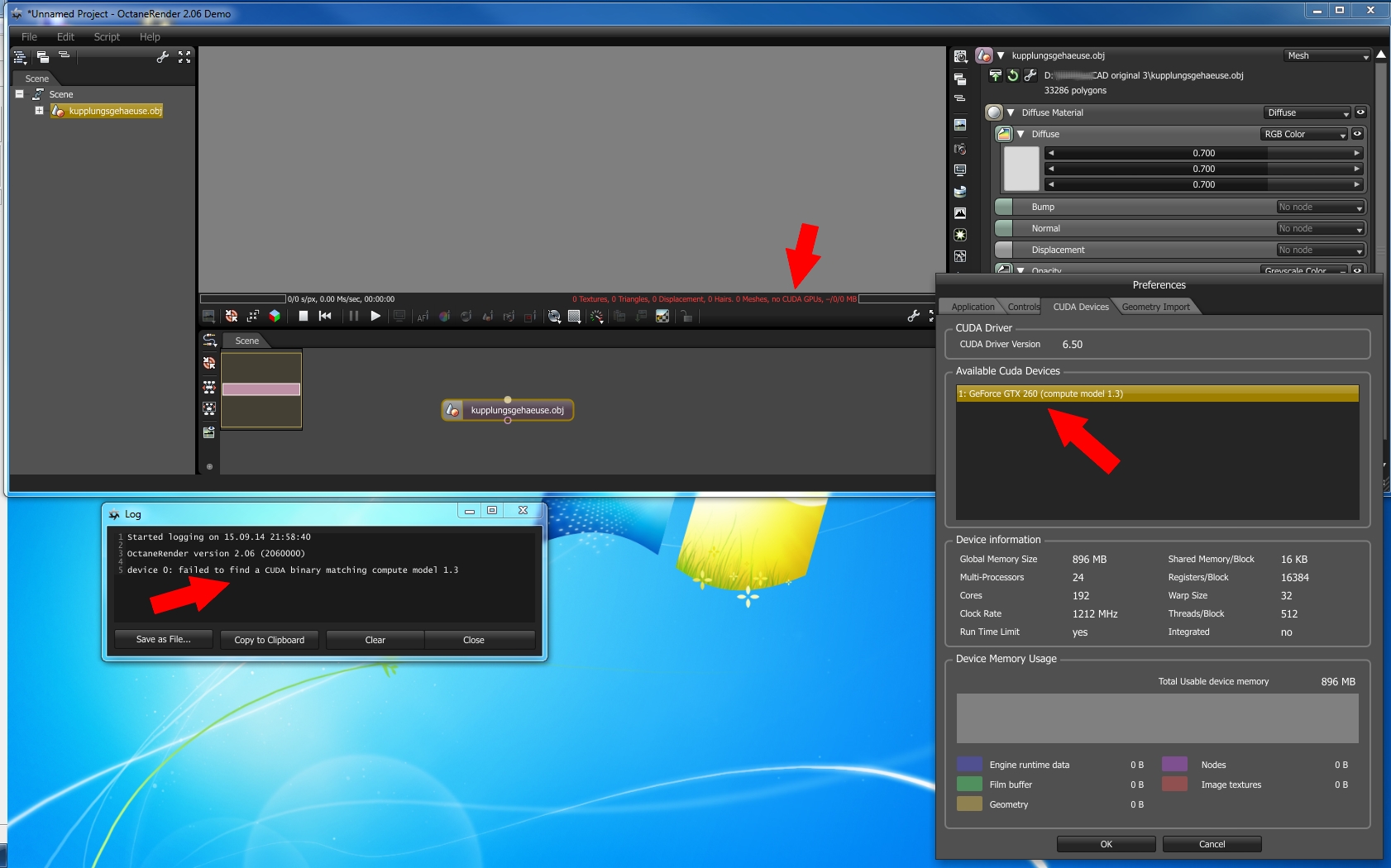
Task: Click the RGB color cube icon in render toolbar
Action: click(x=275, y=316)
